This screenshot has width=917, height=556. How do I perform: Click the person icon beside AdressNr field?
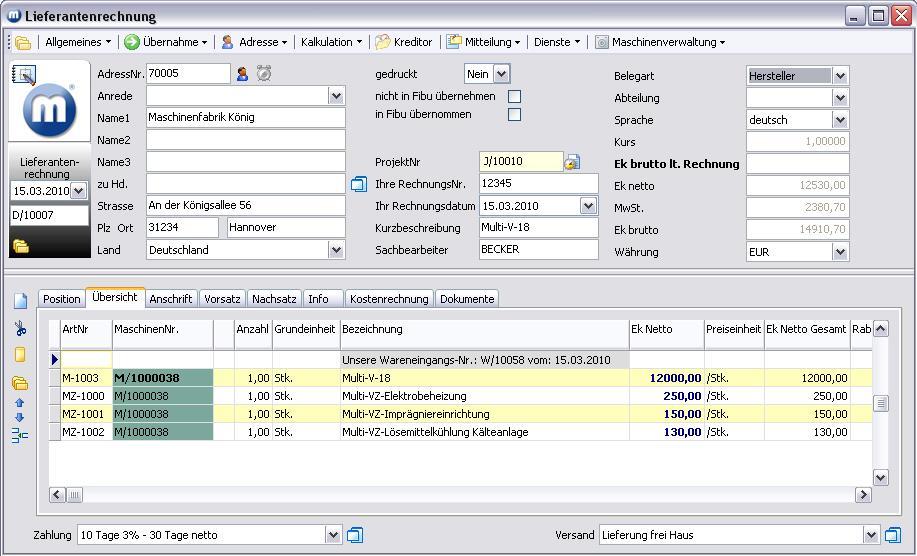point(242,73)
